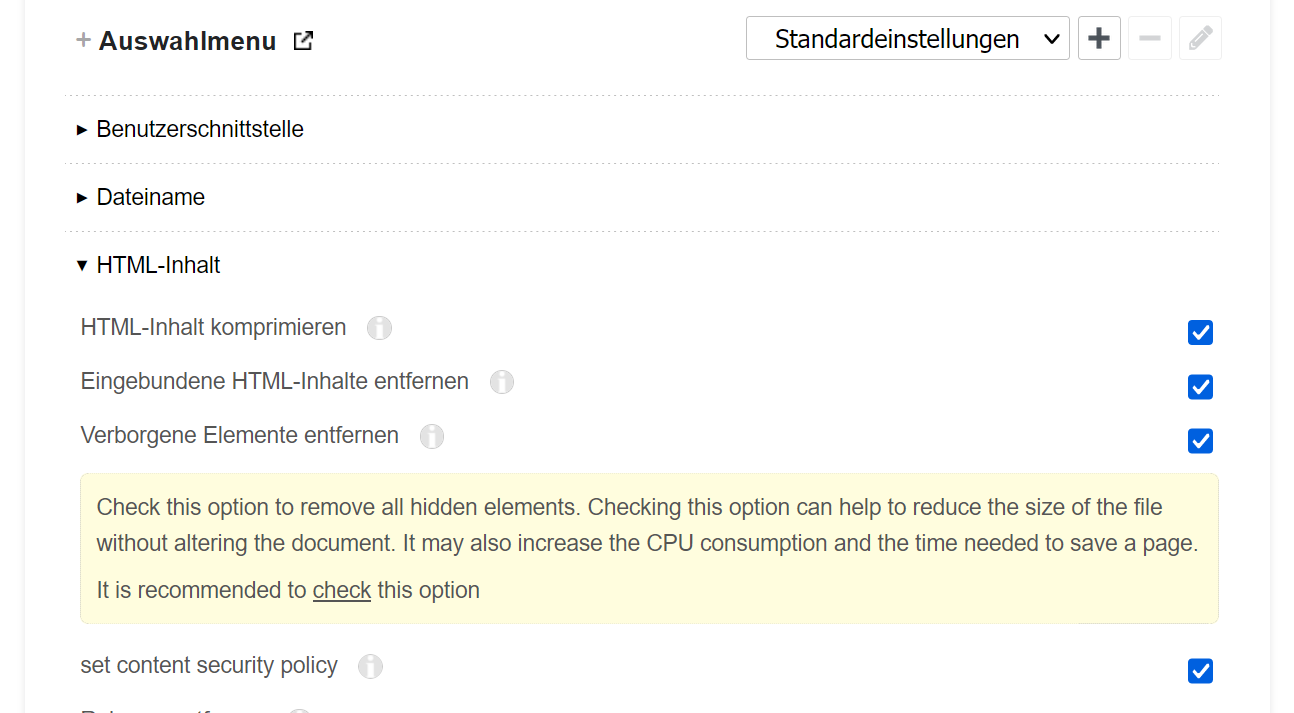Click the pencil icon to rename profile

click(x=1200, y=39)
